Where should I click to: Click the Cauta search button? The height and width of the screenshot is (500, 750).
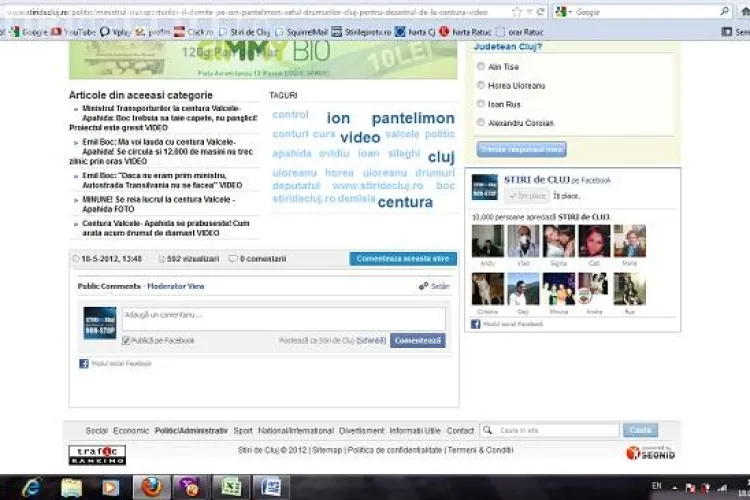(640, 430)
